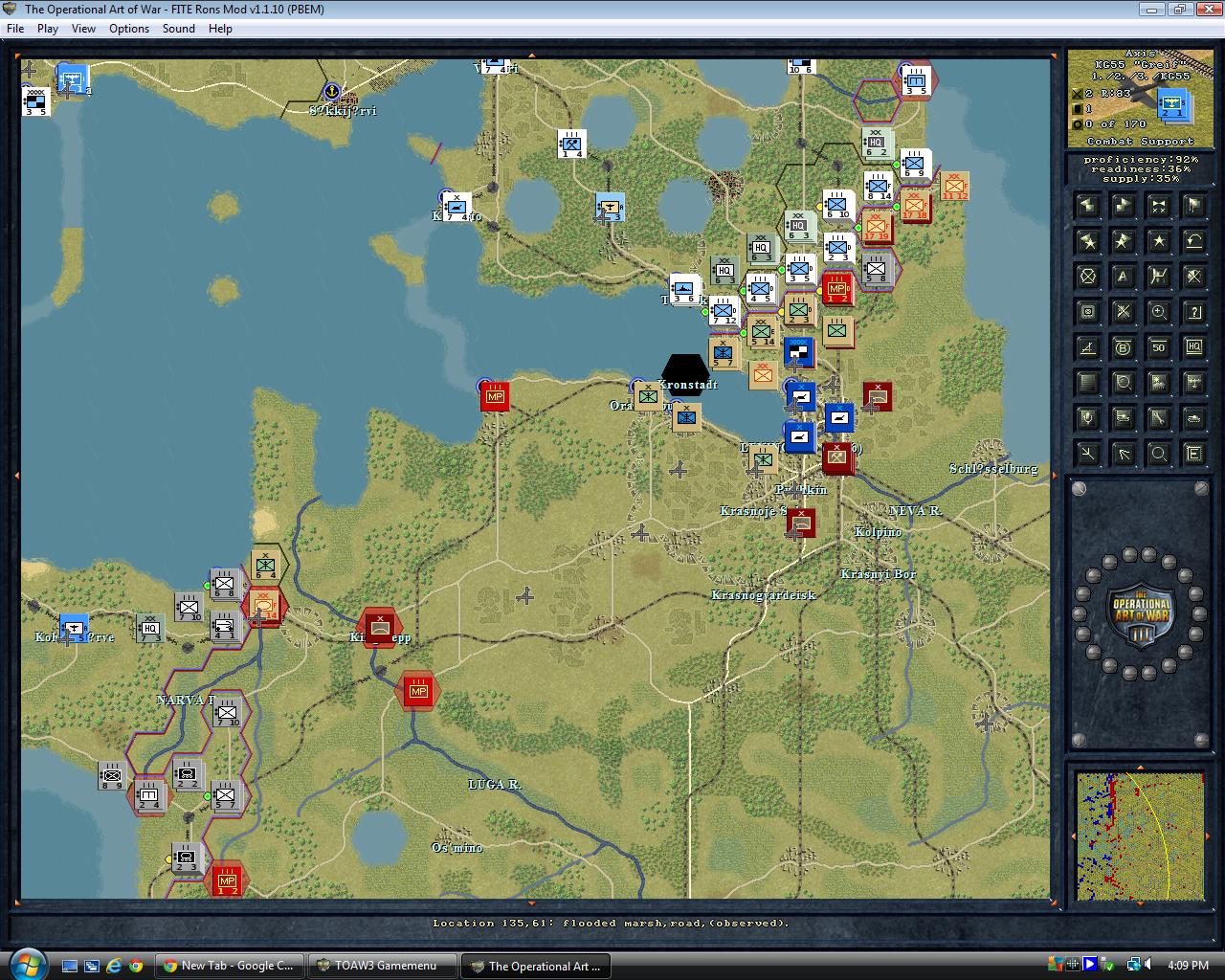Viewport: 1225px width, 980px height.
Task: Click the letter A icon
Action: (x=1124, y=277)
